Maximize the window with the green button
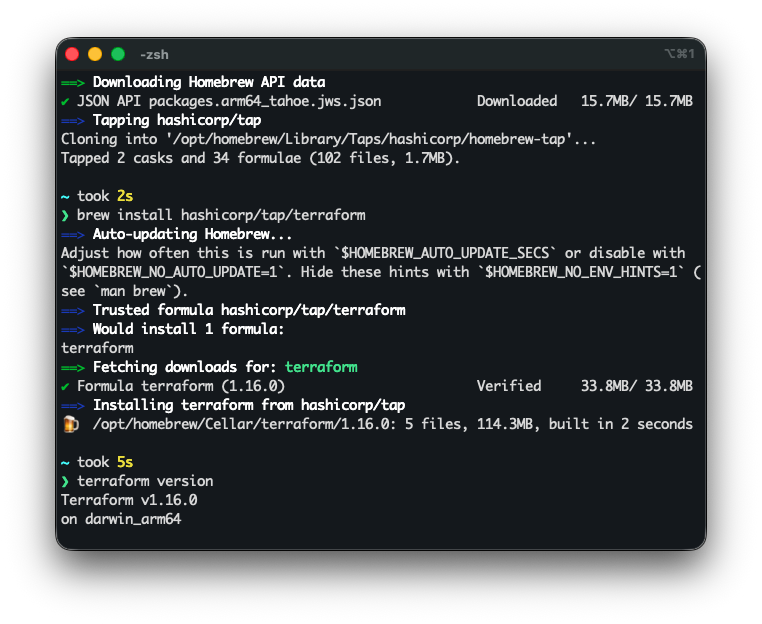 tap(118, 54)
